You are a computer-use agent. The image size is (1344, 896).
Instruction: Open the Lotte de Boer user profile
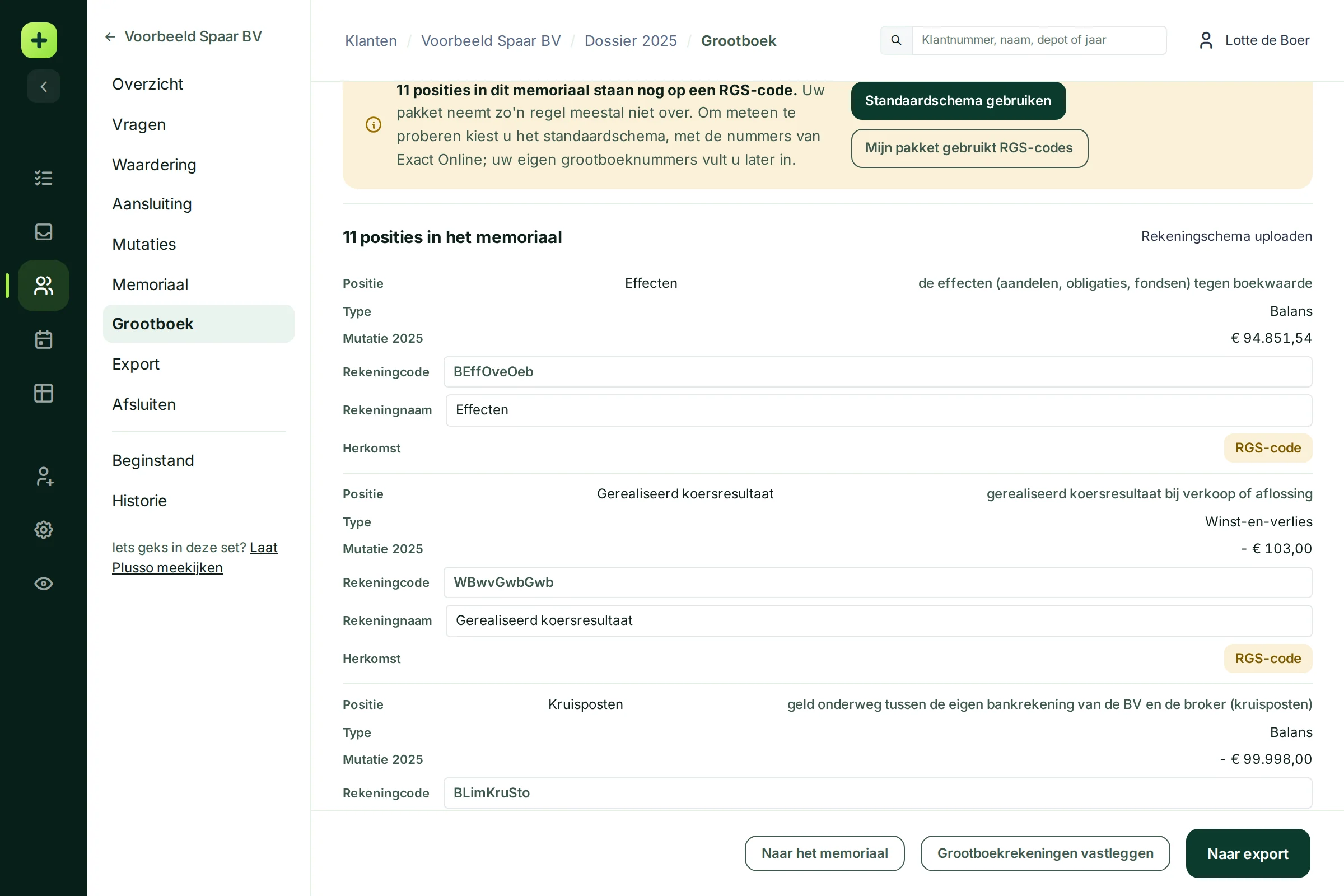point(1254,40)
